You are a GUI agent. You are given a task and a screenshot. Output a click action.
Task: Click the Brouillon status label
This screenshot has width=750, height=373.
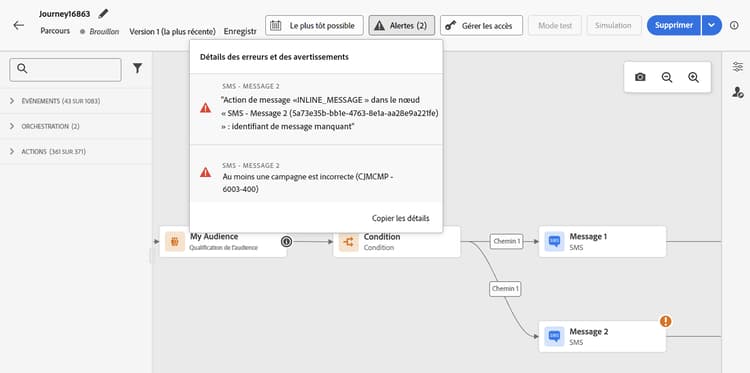[x=104, y=32]
